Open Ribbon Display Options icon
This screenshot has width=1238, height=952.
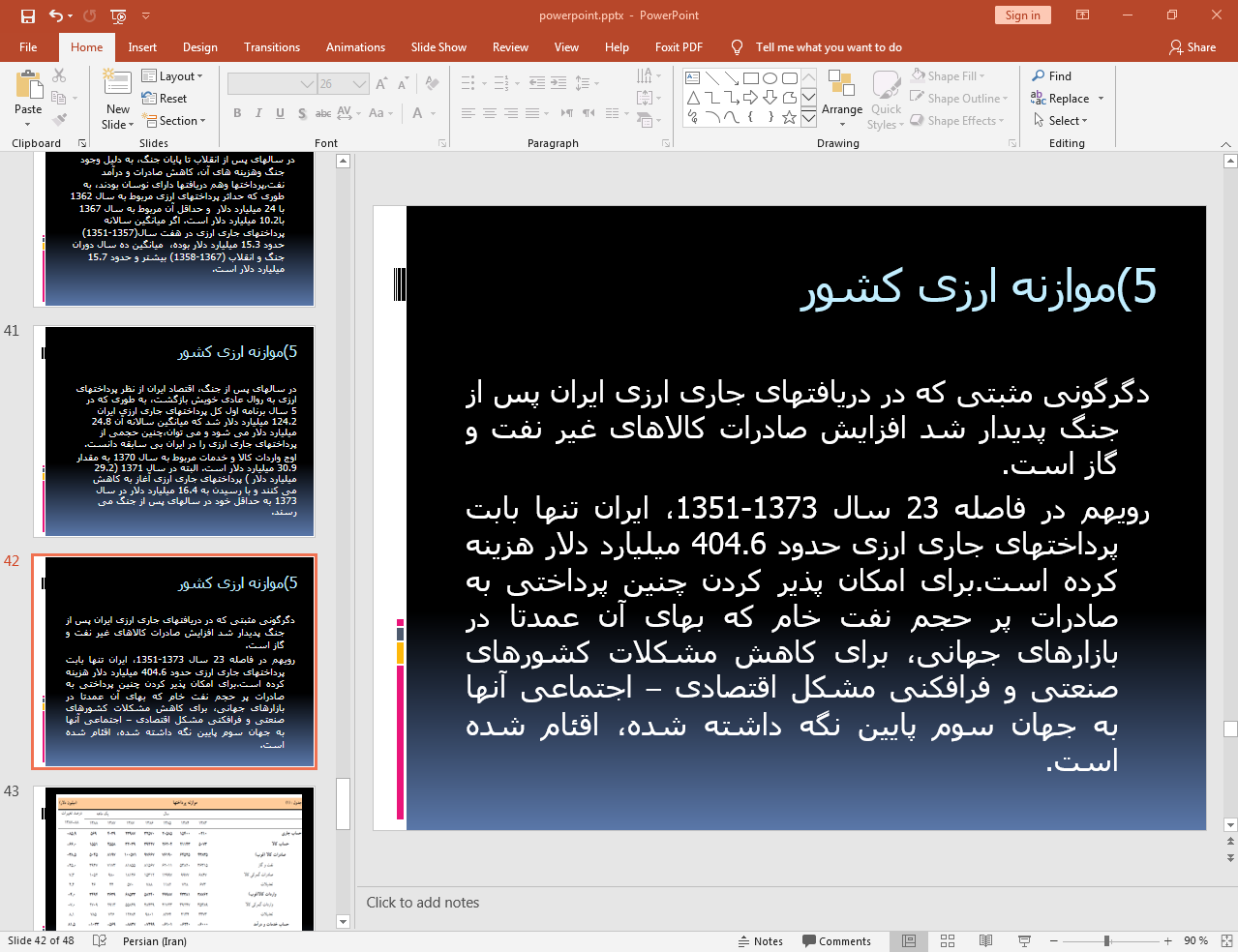1083,15
